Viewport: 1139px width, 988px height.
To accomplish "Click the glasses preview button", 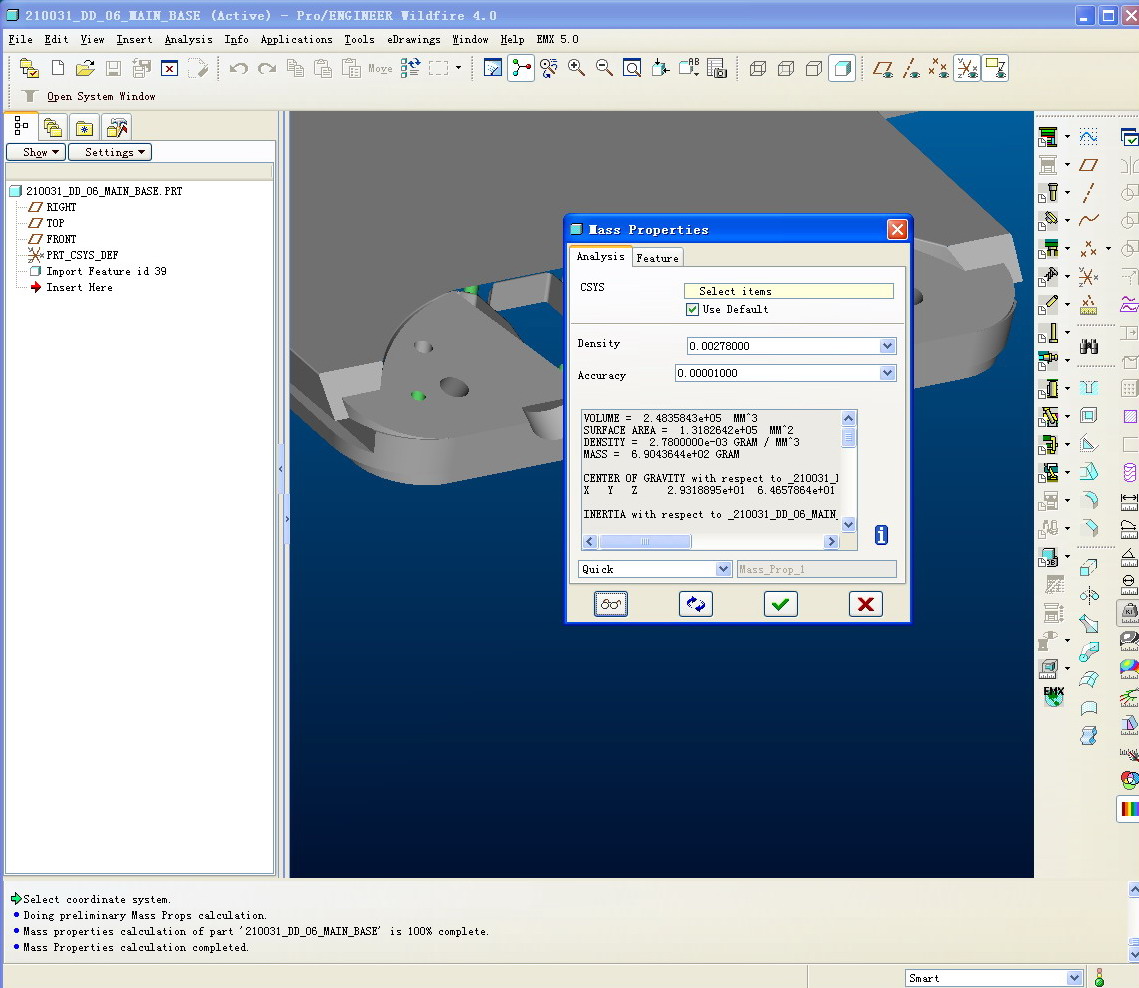I will tap(611, 604).
